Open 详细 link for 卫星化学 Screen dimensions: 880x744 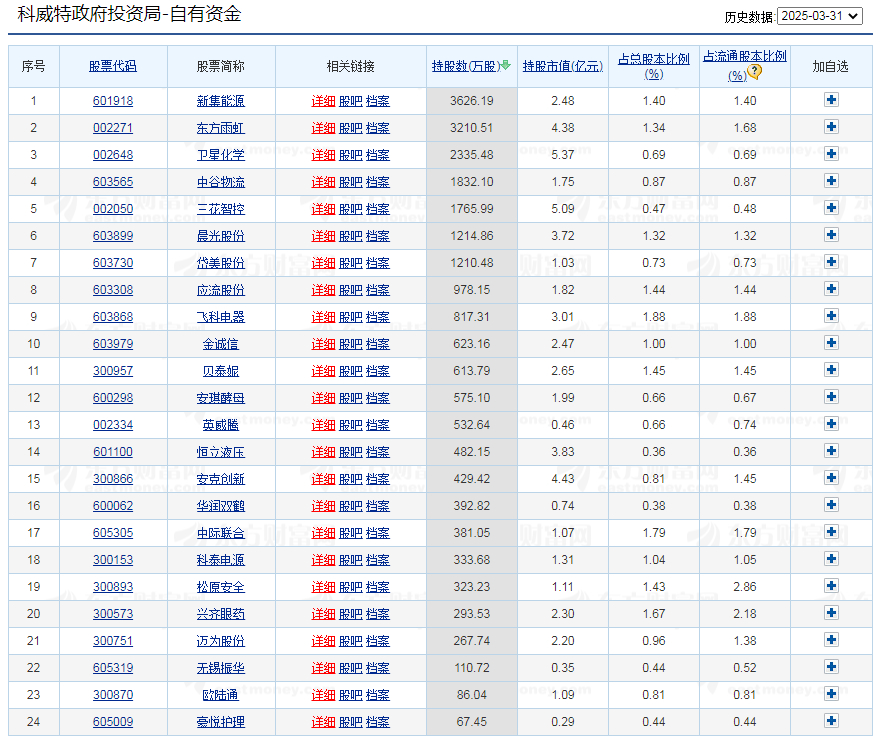coord(323,155)
